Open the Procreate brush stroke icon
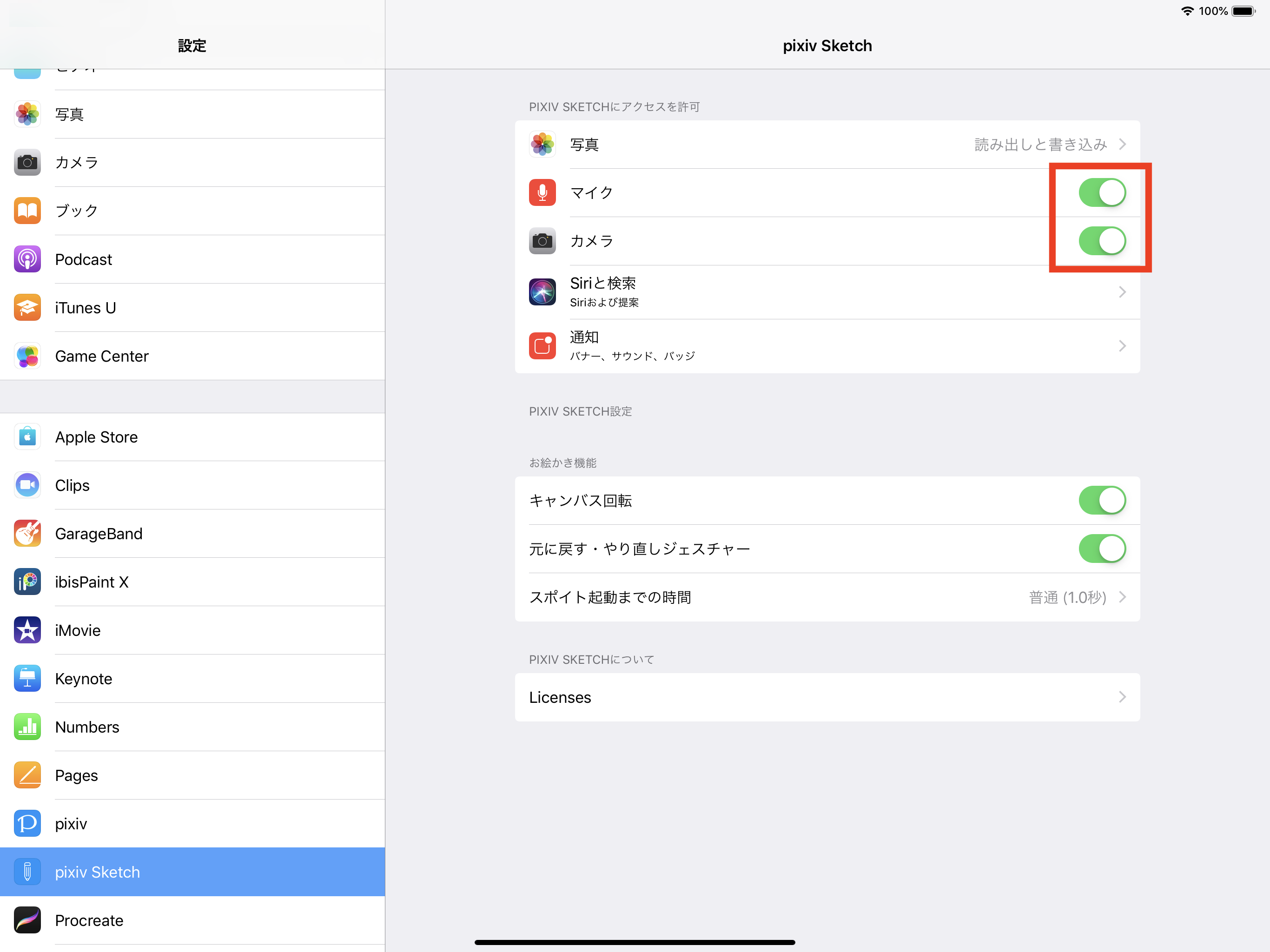The height and width of the screenshot is (952, 1270). (x=27, y=920)
